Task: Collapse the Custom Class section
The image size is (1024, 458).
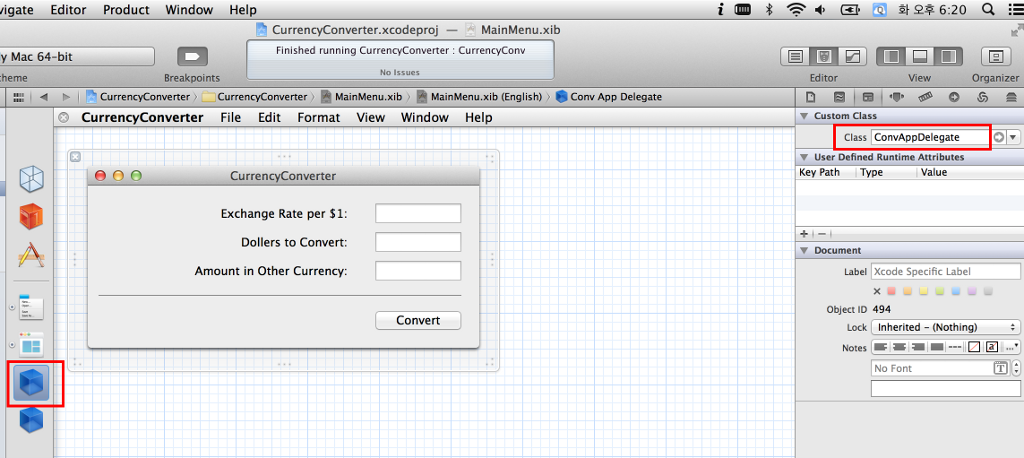Action: 804,116
